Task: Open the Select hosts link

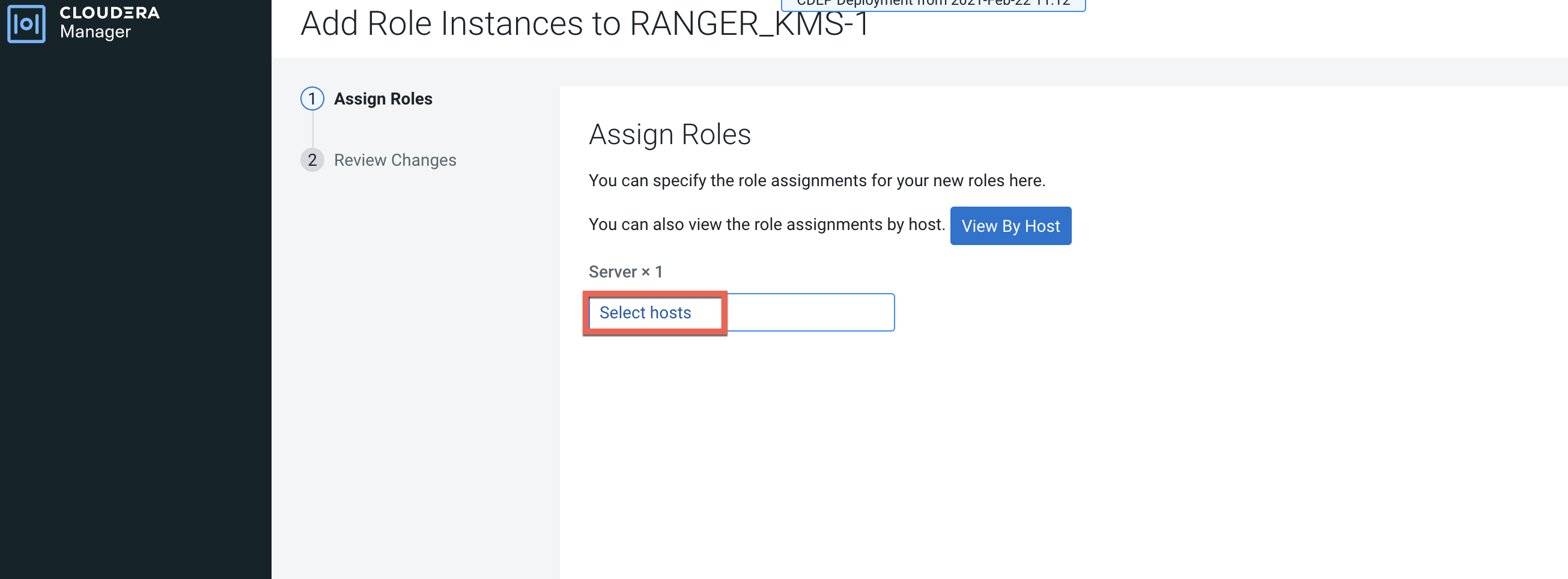Action: 645,312
